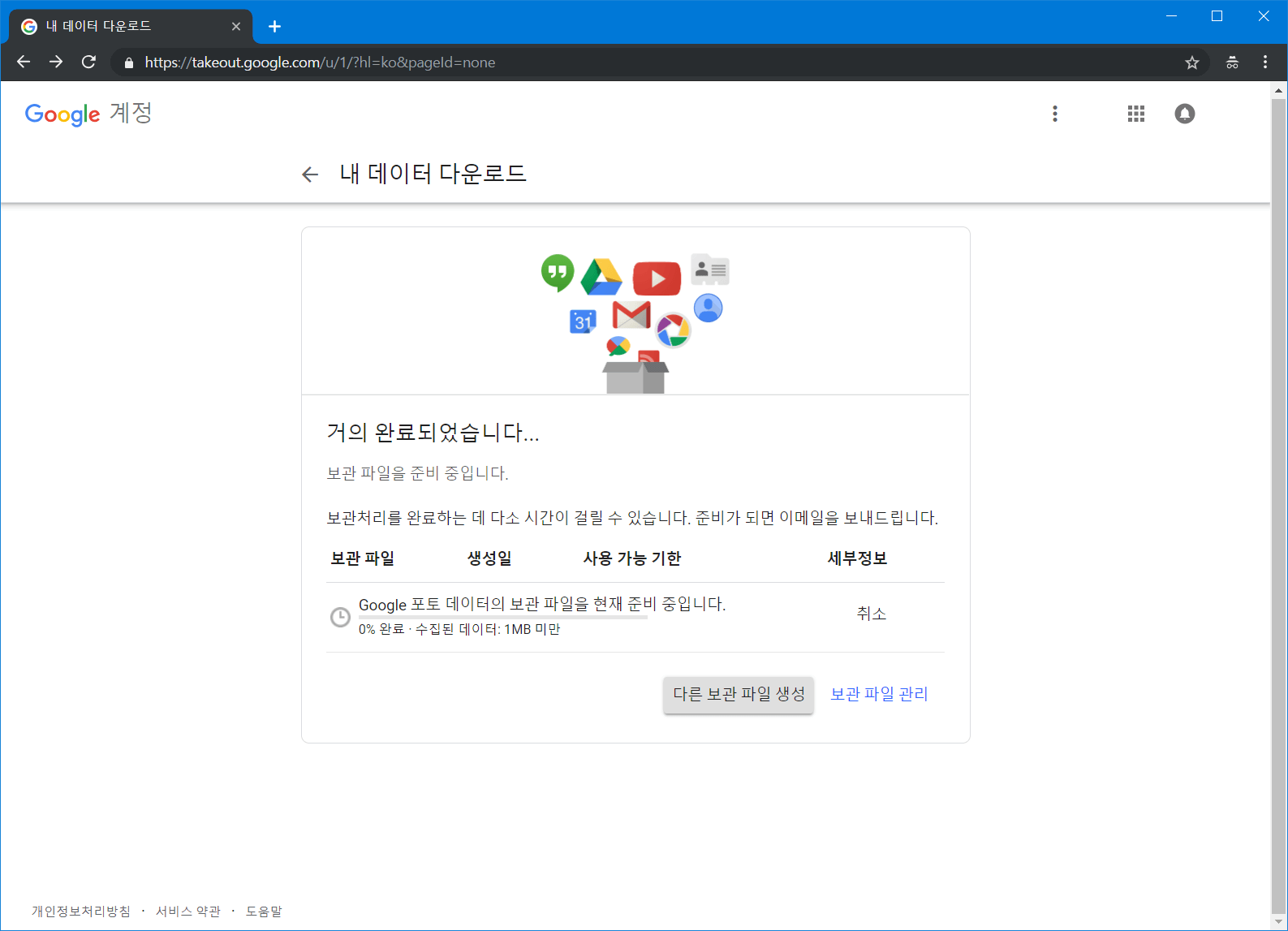The height and width of the screenshot is (931, 1288).
Task: Click the site security lock icon
Action: pos(128,62)
